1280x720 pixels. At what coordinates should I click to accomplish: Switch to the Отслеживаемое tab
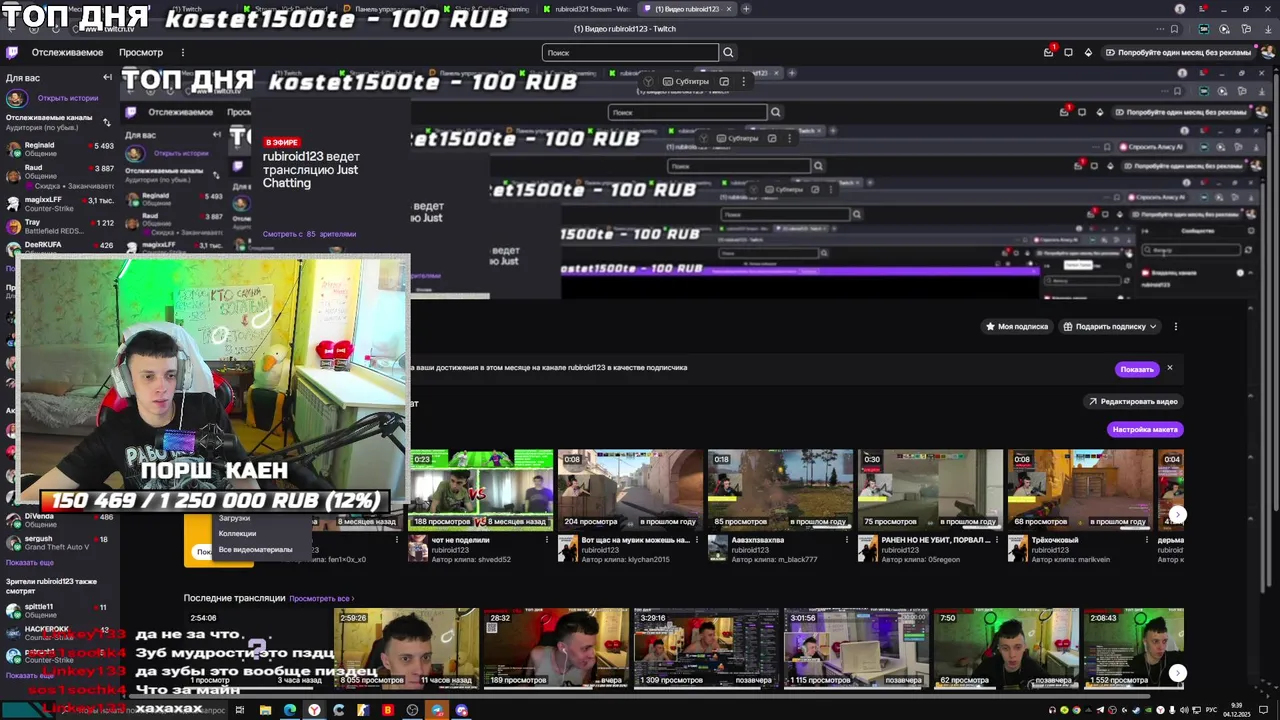[67, 52]
